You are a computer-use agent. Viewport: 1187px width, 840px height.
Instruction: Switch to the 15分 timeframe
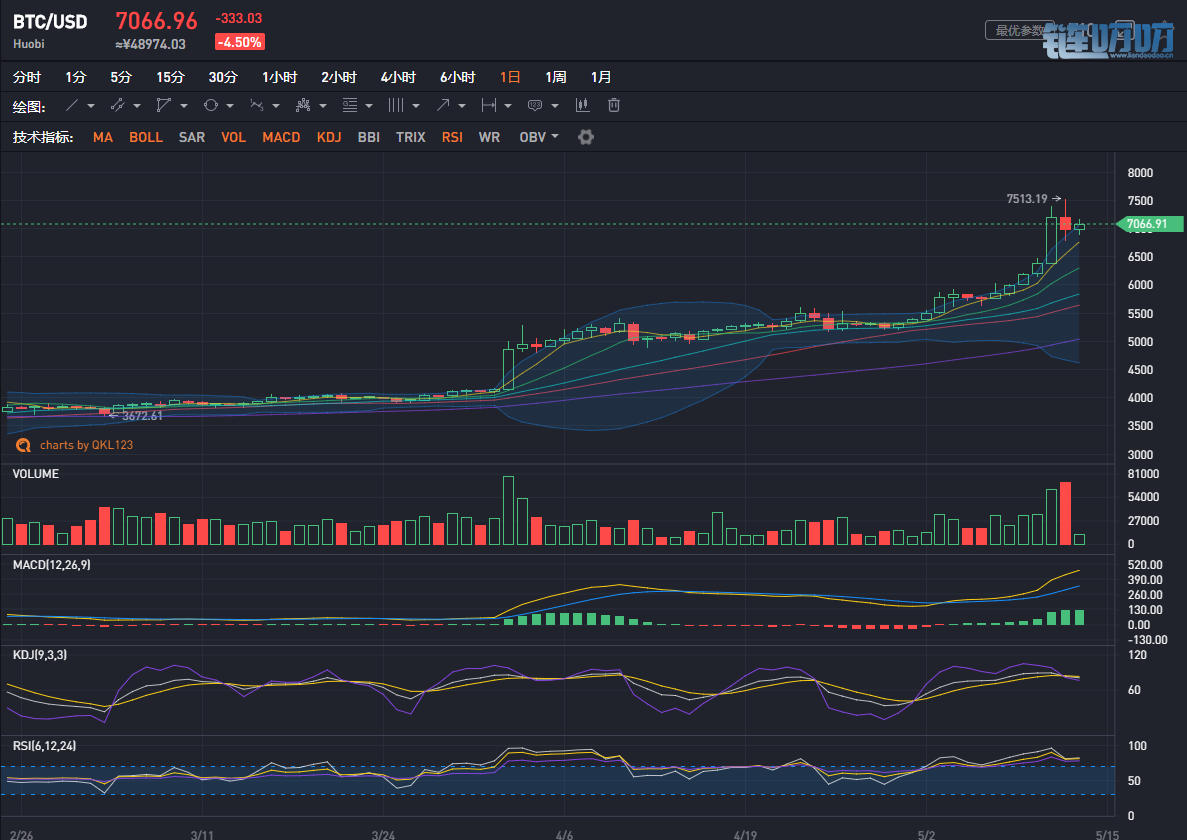[x=170, y=77]
